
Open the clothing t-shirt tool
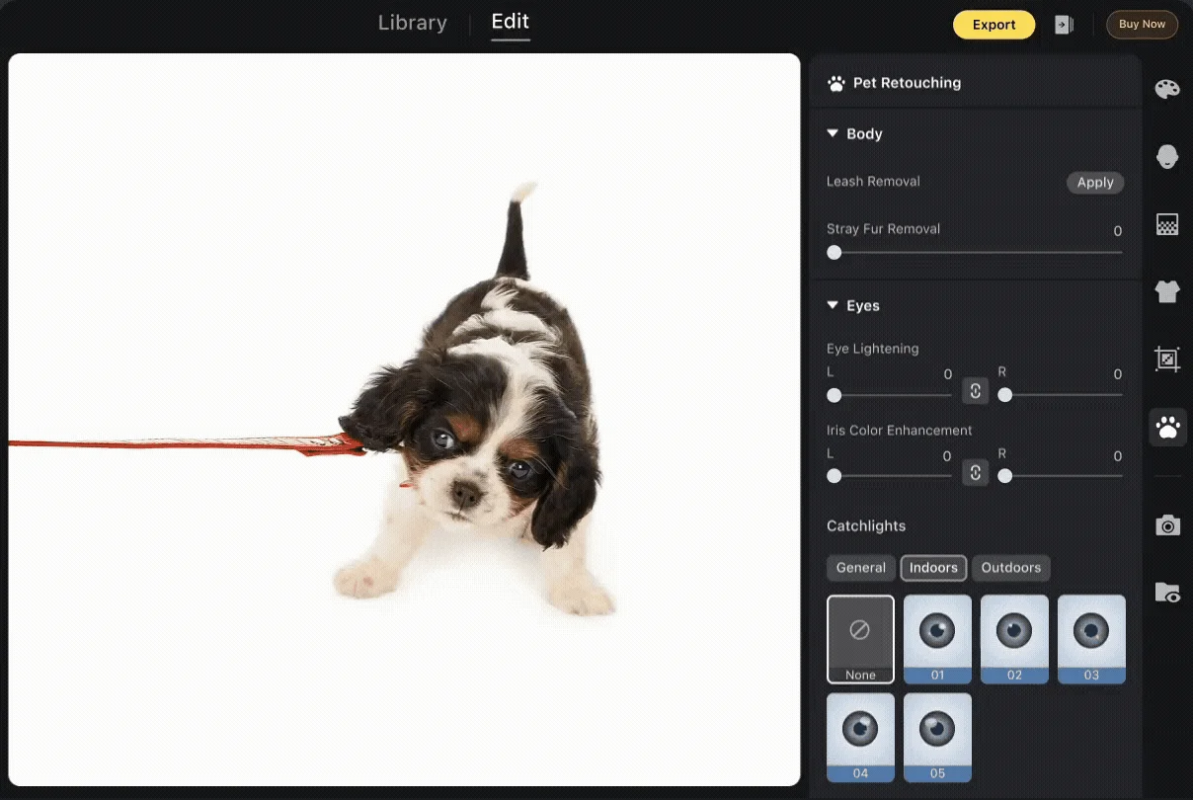[x=1167, y=291]
